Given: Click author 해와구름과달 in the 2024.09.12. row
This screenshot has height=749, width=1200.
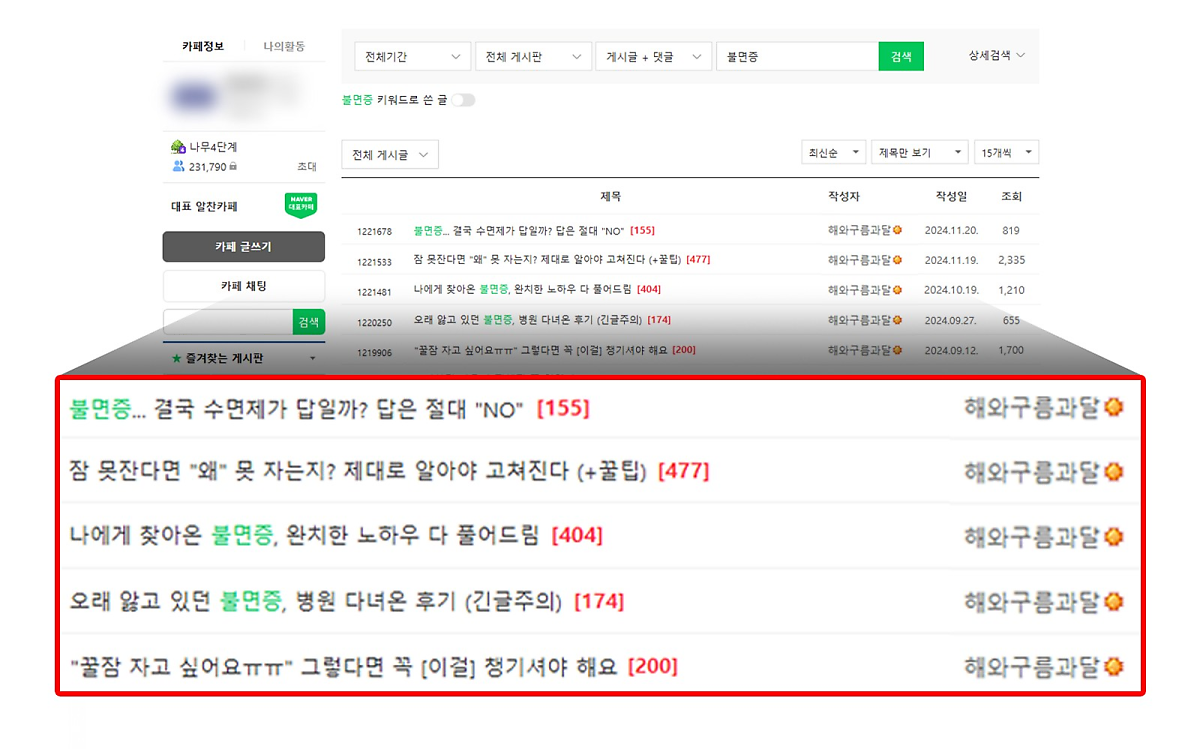Looking at the screenshot, I should pos(859,350).
